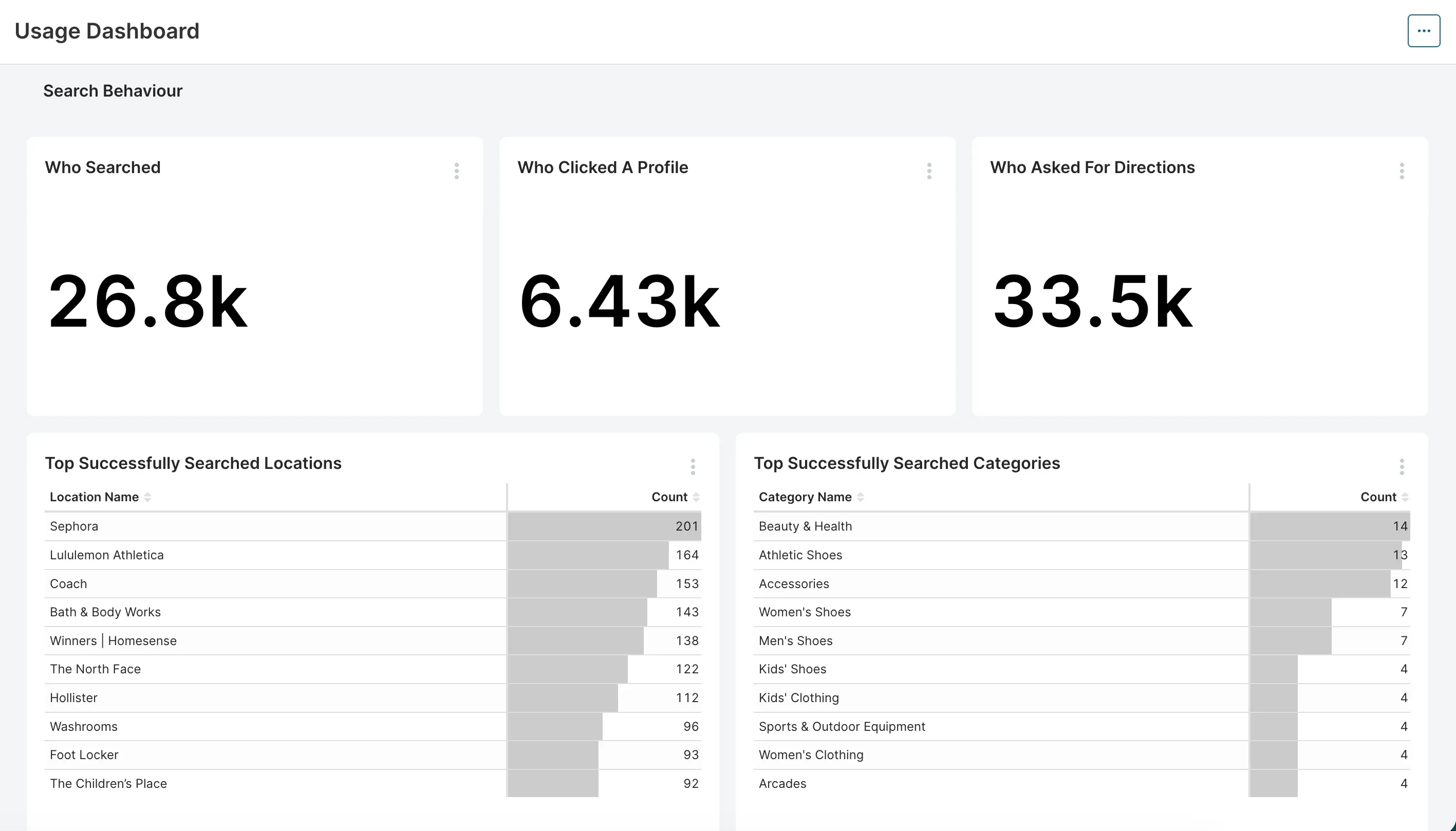This screenshot has height=831, width=1456.
Task: Expand the locations Count sort control
Action: coord(697,497)
